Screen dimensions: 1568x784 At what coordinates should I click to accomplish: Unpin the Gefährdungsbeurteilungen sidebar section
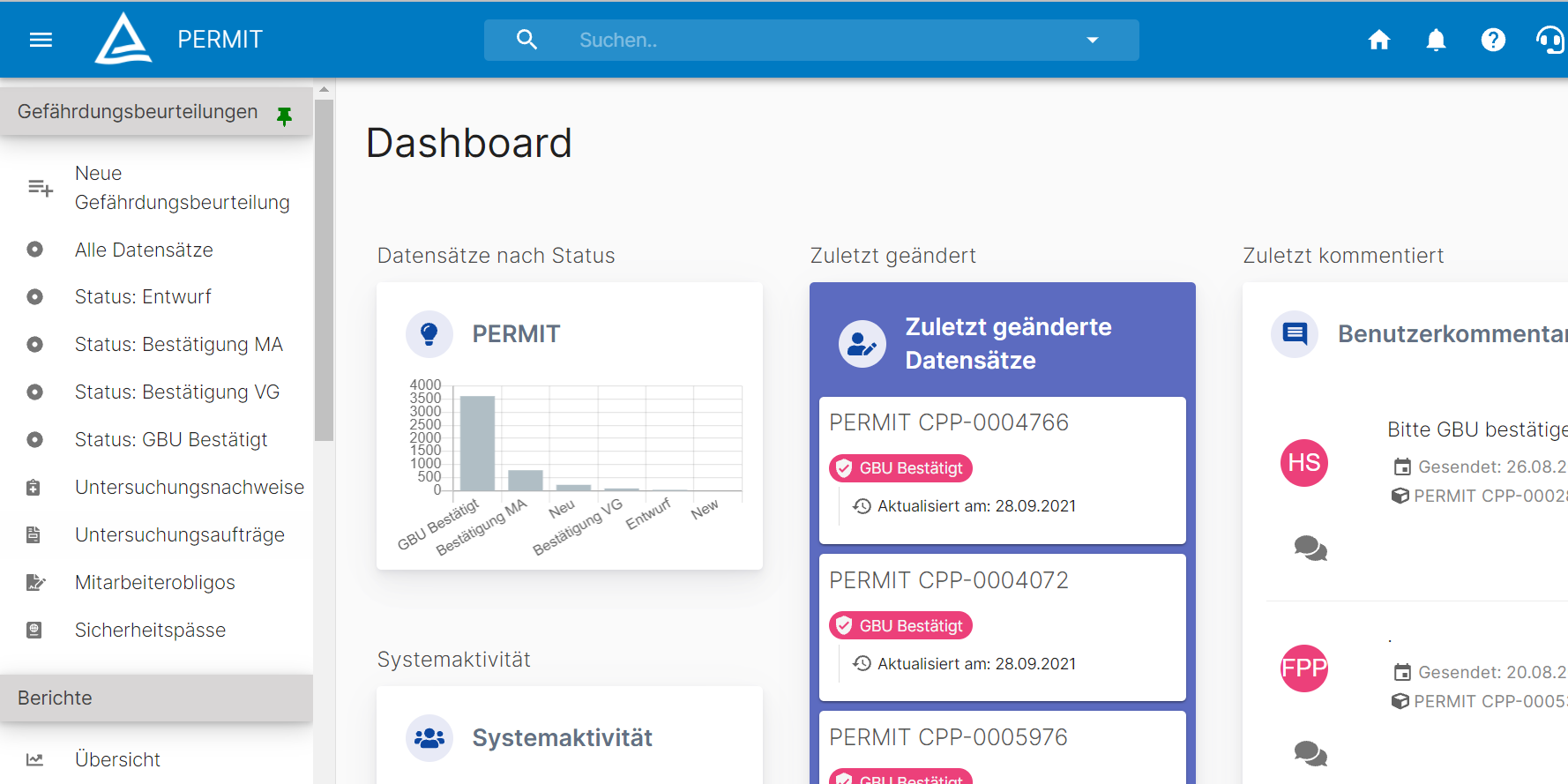[x=284, y=116]
